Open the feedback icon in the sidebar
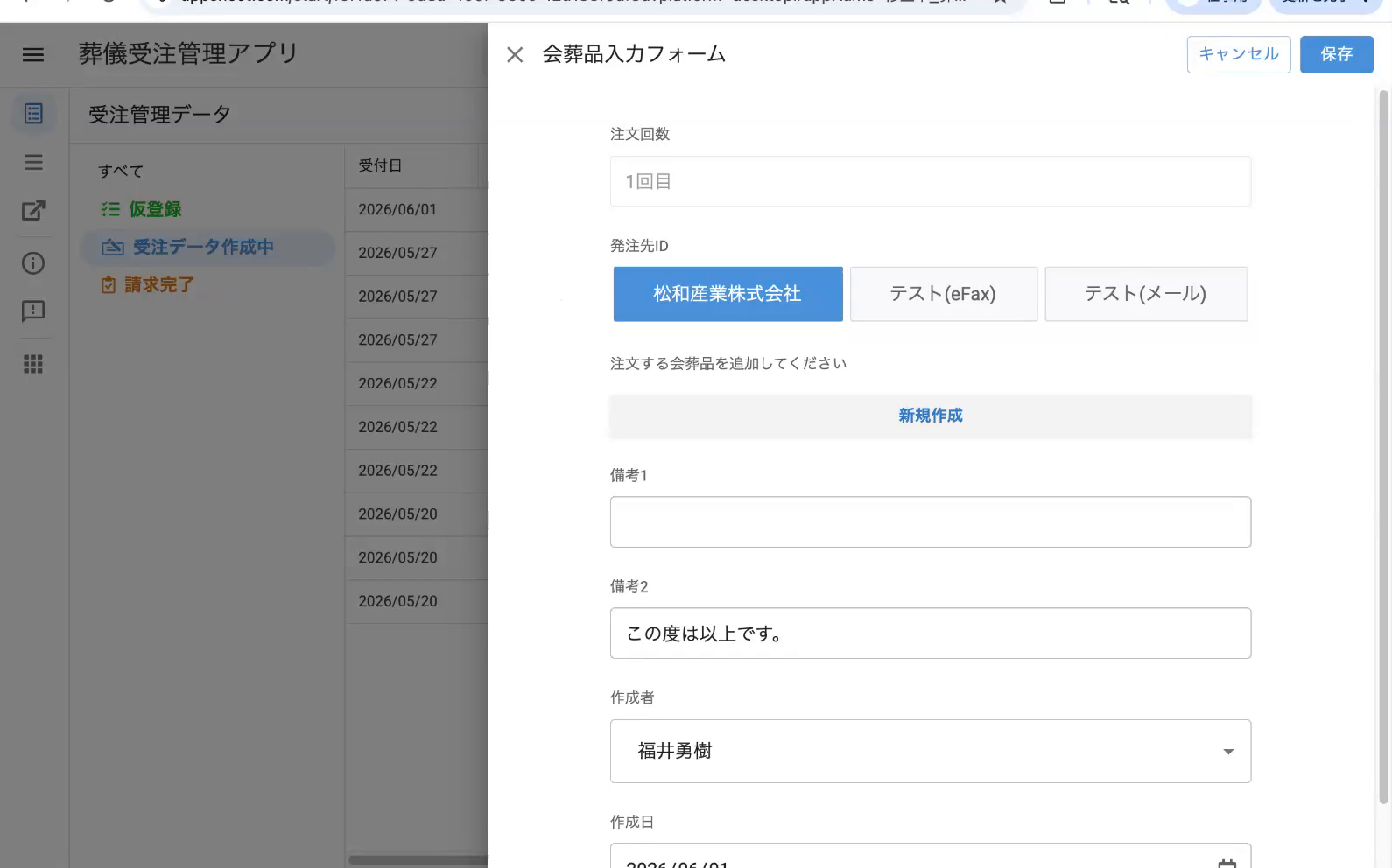1392x868 pixels. pos(33,311)
